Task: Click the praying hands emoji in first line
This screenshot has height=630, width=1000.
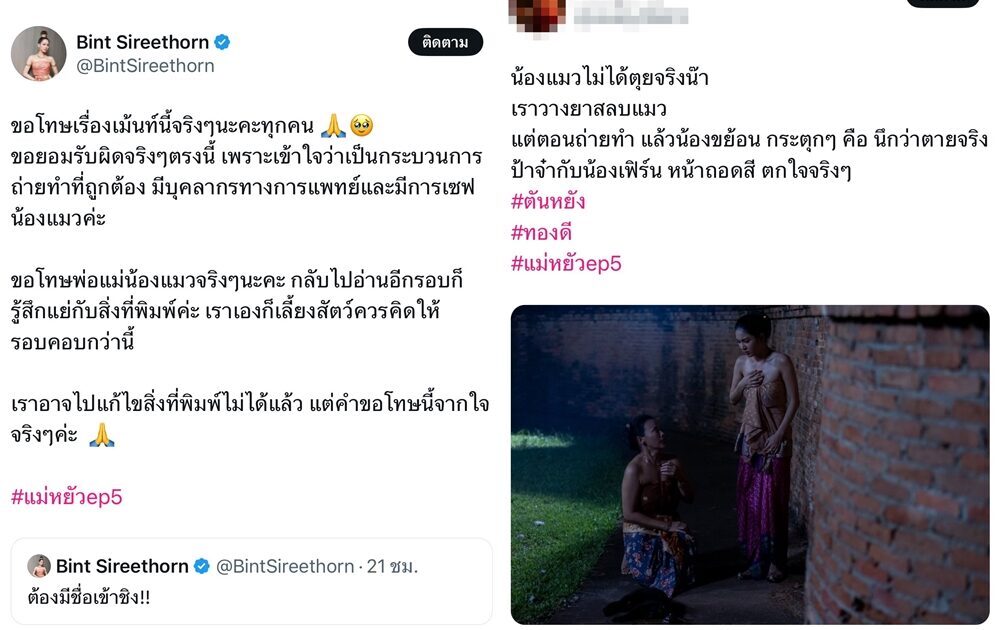Action: tap(333, 126)
